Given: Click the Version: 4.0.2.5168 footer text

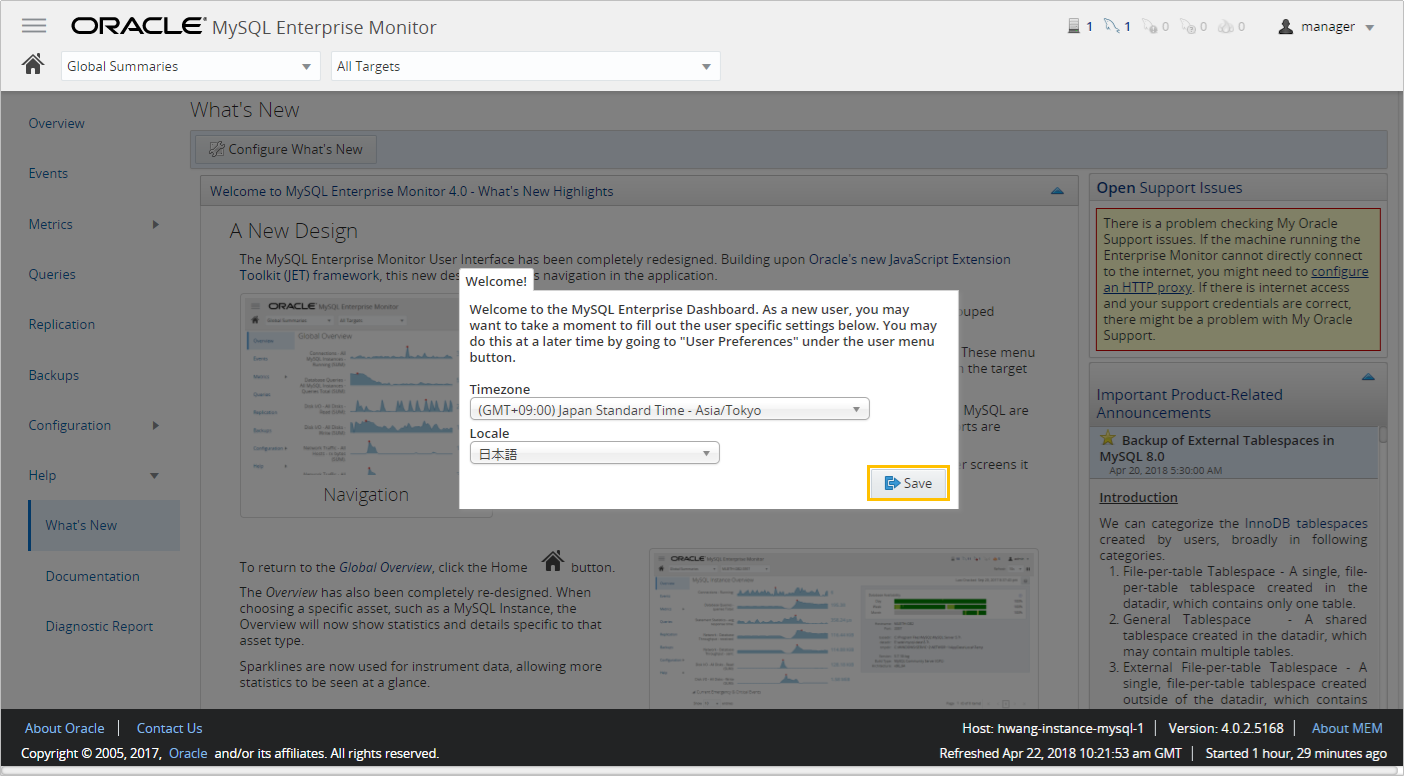Looking at the screenshot, I should [x=1225, y=728].
